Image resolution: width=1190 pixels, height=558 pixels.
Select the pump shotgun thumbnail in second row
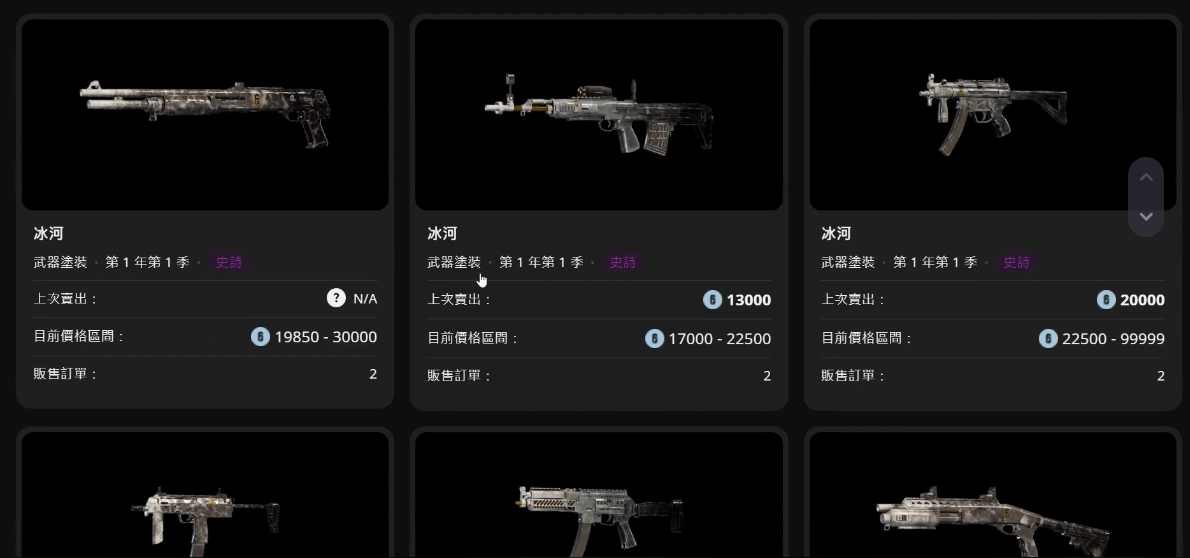pyautogui.click(x=993, y=495)
